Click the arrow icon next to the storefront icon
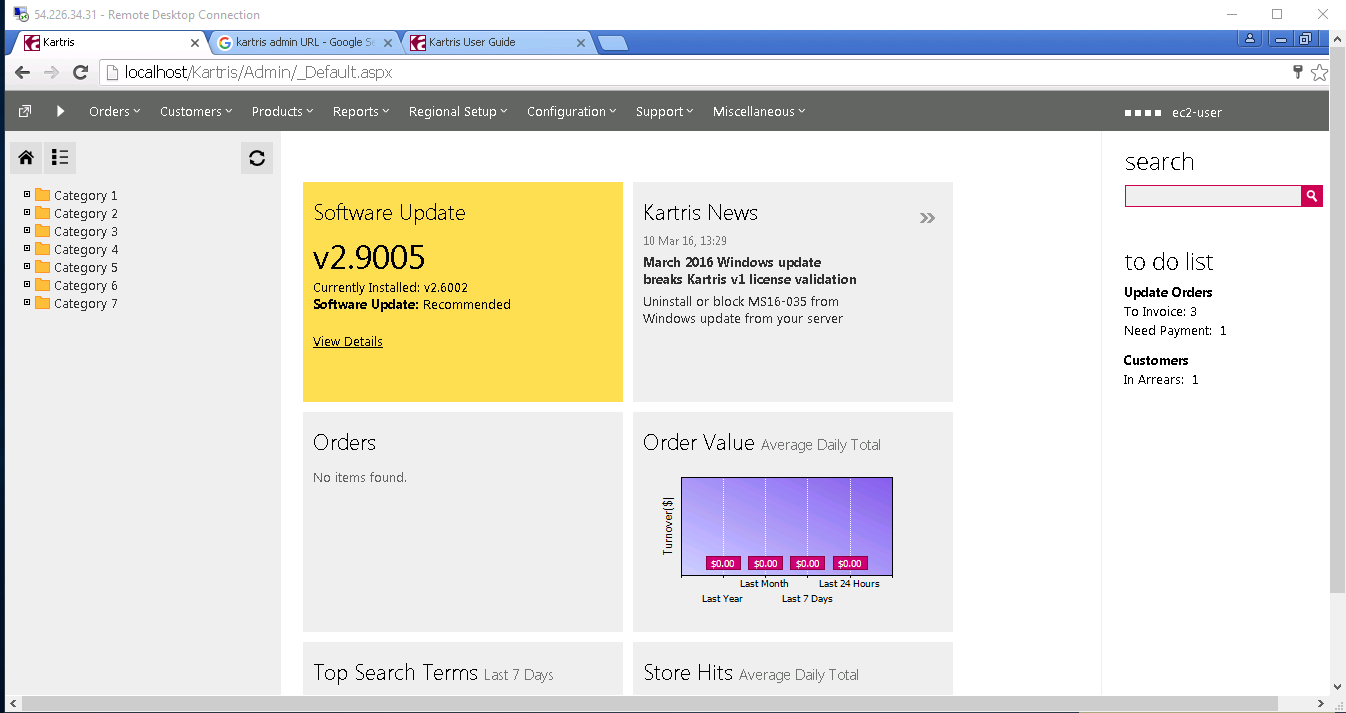 point(60,110)
